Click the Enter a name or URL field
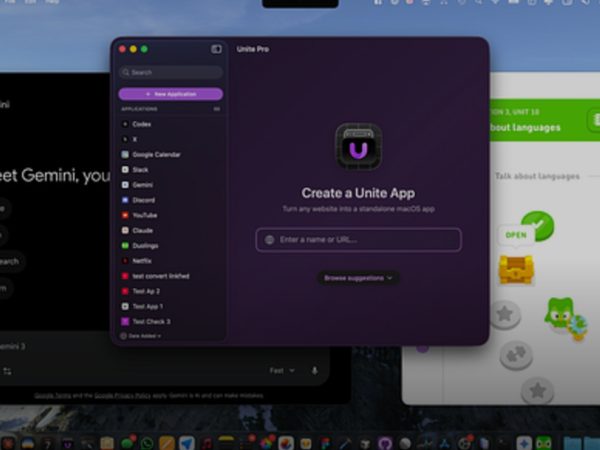The height and width of the screenshot is (450, 600). click(x=359, y=240)
